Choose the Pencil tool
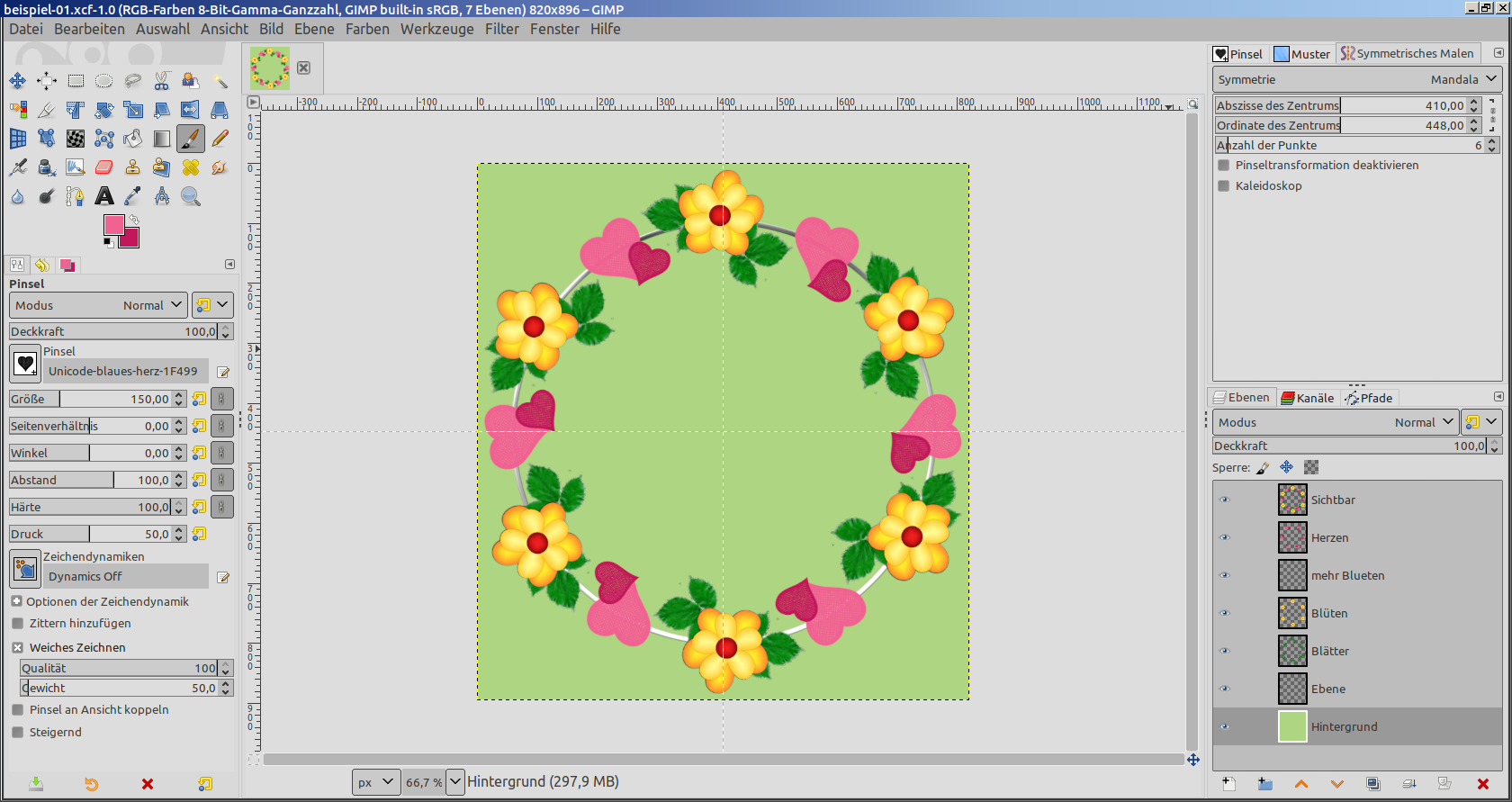This screenshot has height=802, width=1512. point(220,139)
